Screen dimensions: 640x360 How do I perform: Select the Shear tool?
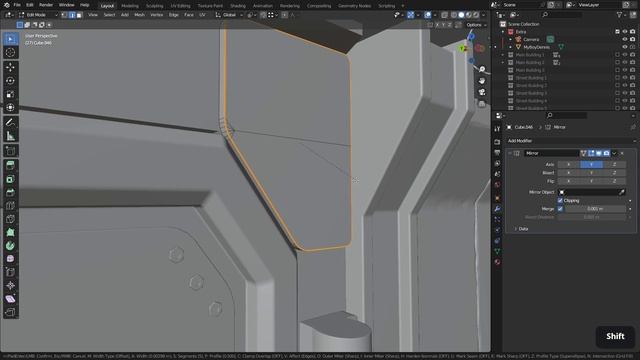[10, 299]
